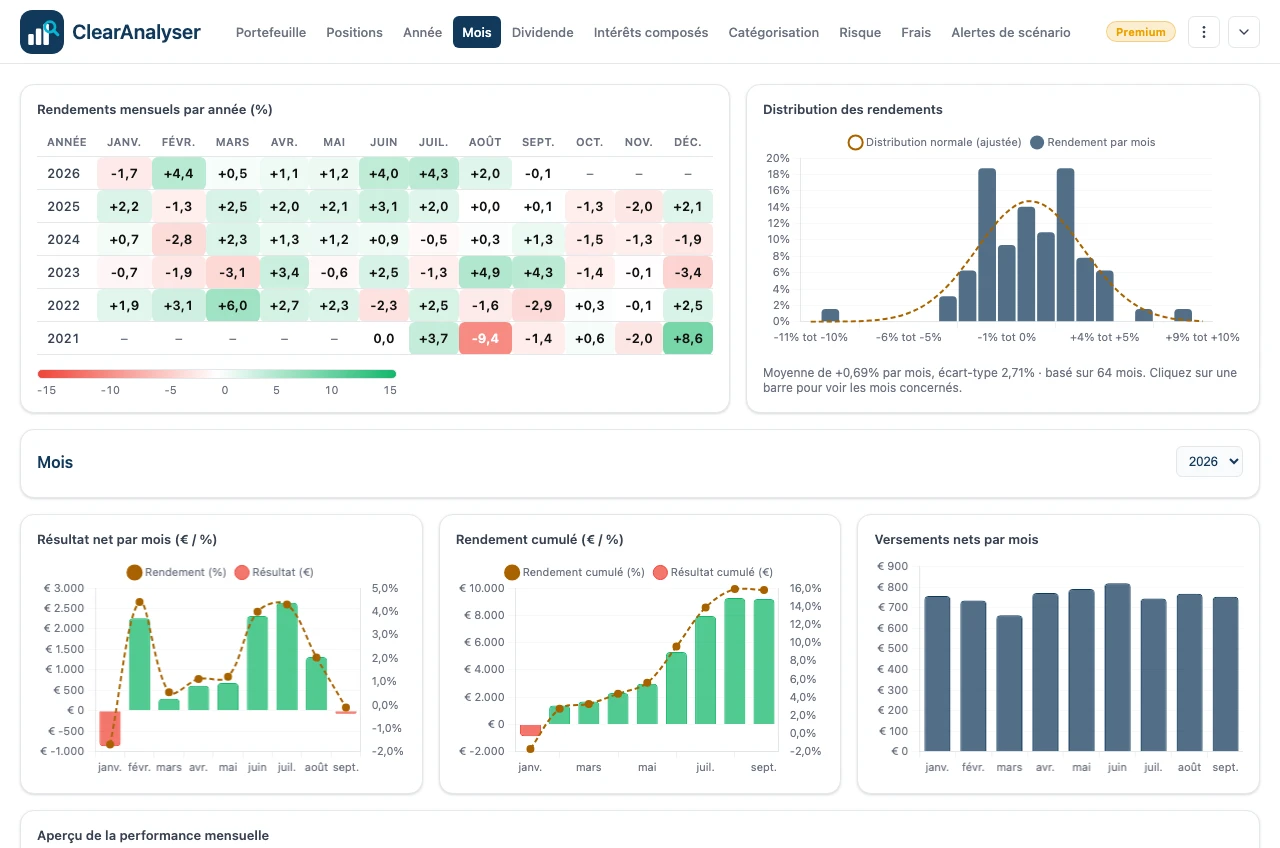The height and width of the screenshot is (848, 1280).
Task: Select the mars bar in Versements nets chart
Action: [x=1009, y=683]
